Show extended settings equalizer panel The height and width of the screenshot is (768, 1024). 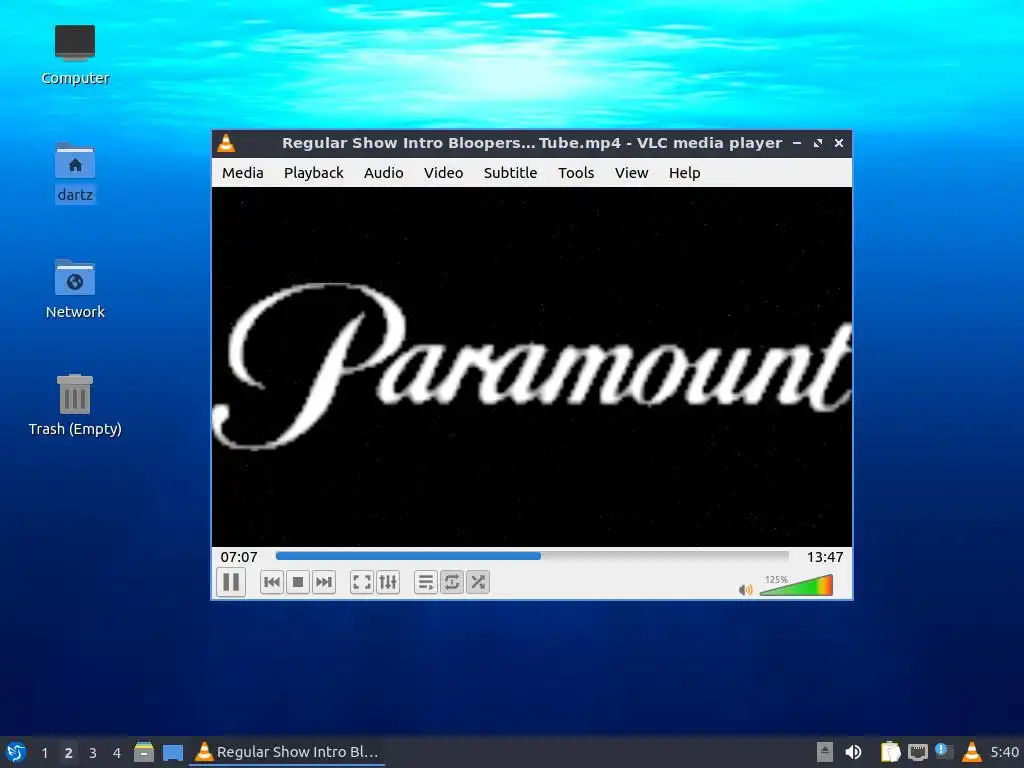tap(388, 582)
